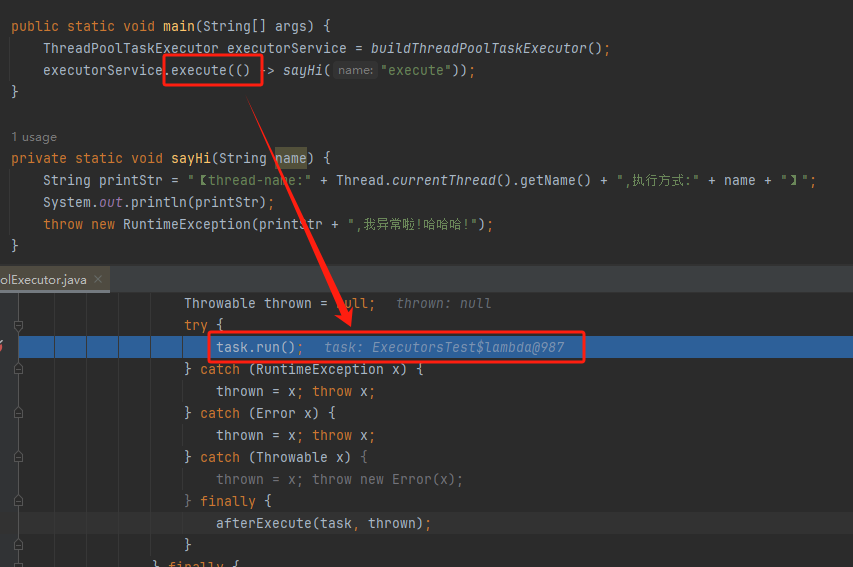Click the 'sayHi' method declaration name
Screen dimensions: 853x567
[x=190, y=158]
